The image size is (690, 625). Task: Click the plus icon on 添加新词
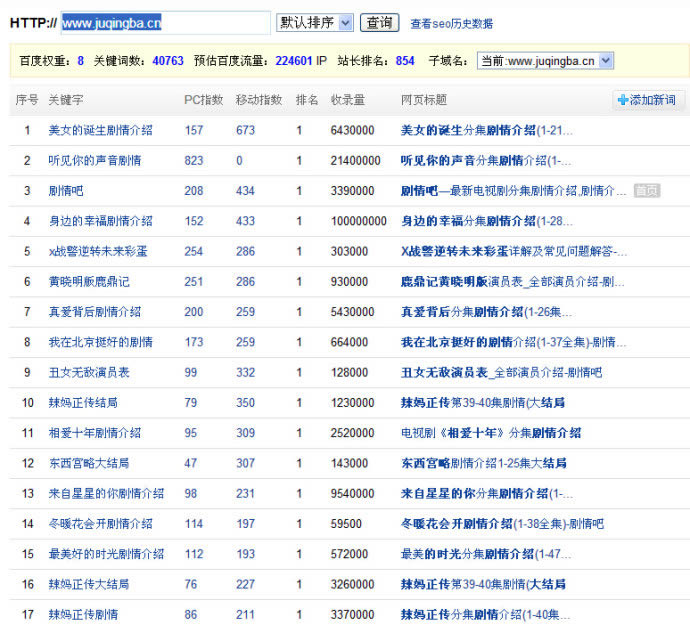click(623, 100)
